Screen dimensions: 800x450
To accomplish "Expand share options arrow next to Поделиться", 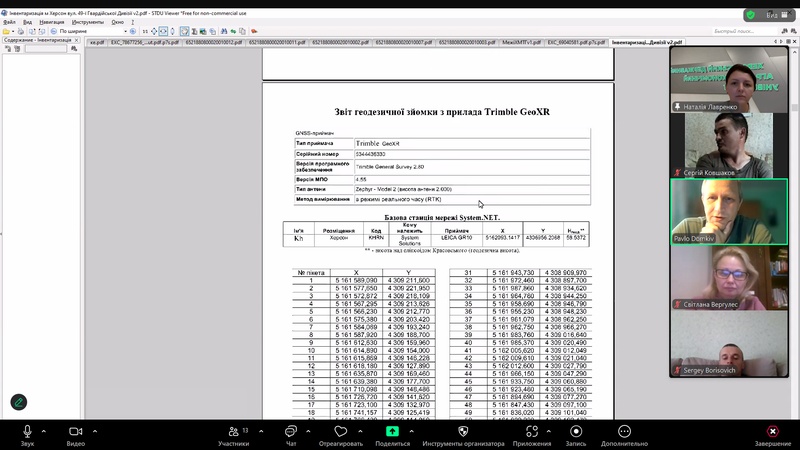I will tap(411, 431).
